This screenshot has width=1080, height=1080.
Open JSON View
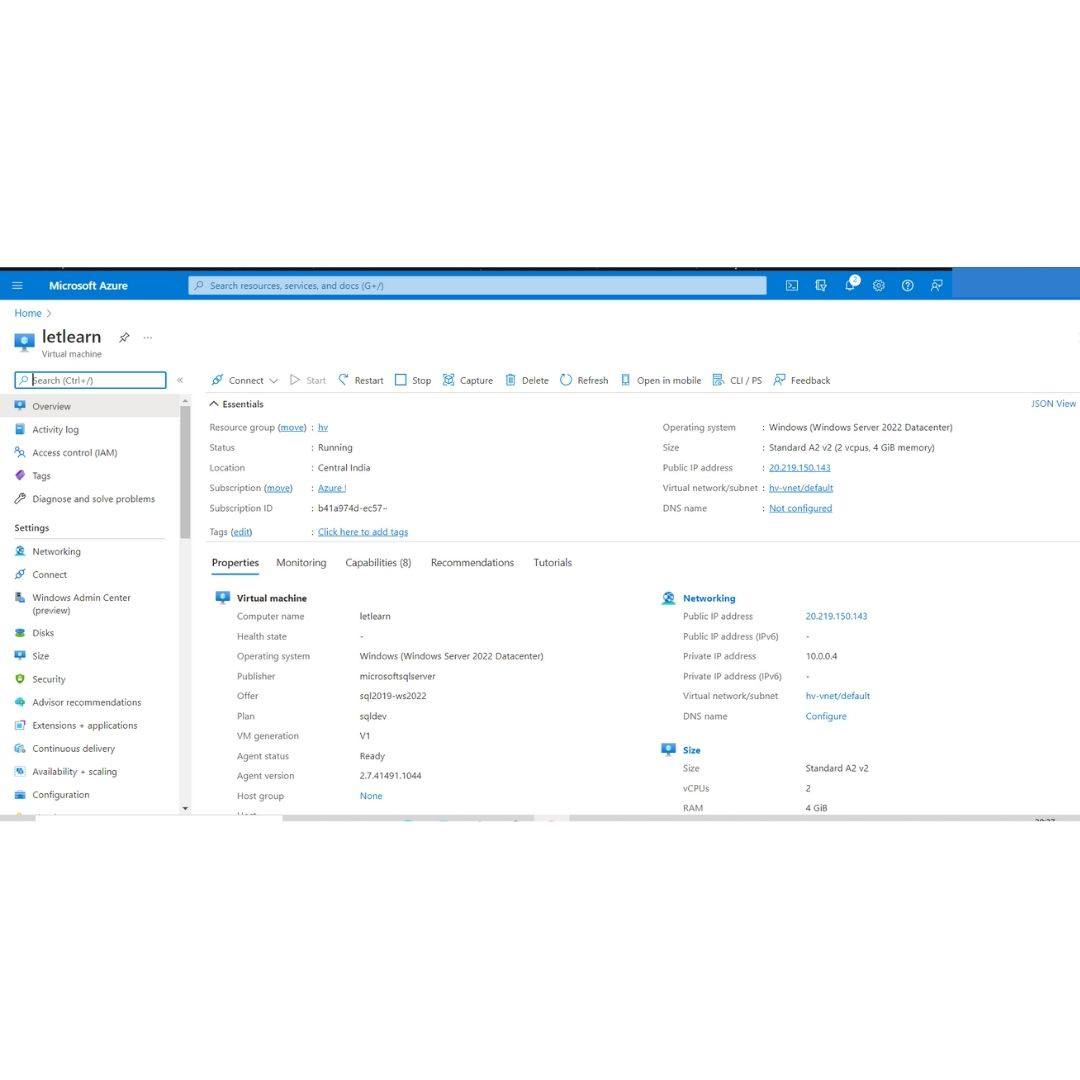point(1053,404)
